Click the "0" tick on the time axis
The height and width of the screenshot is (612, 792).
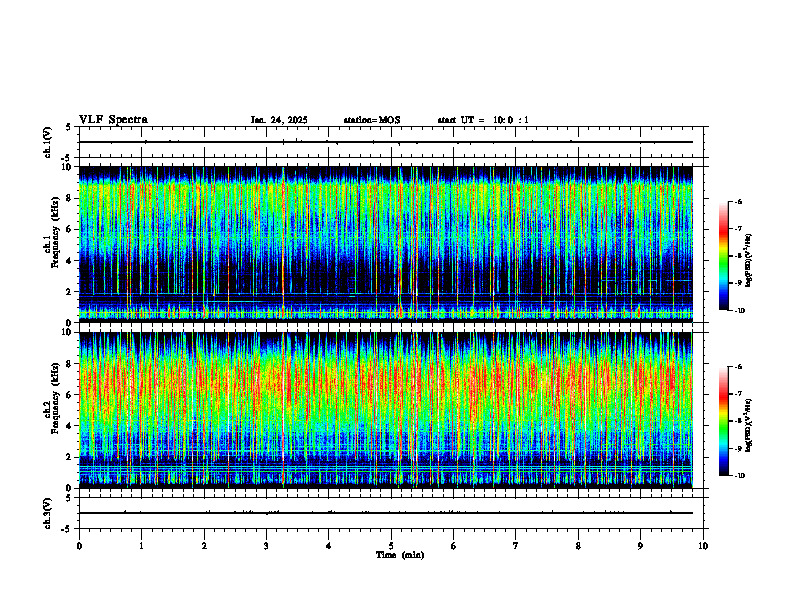(x=79, y=546)
